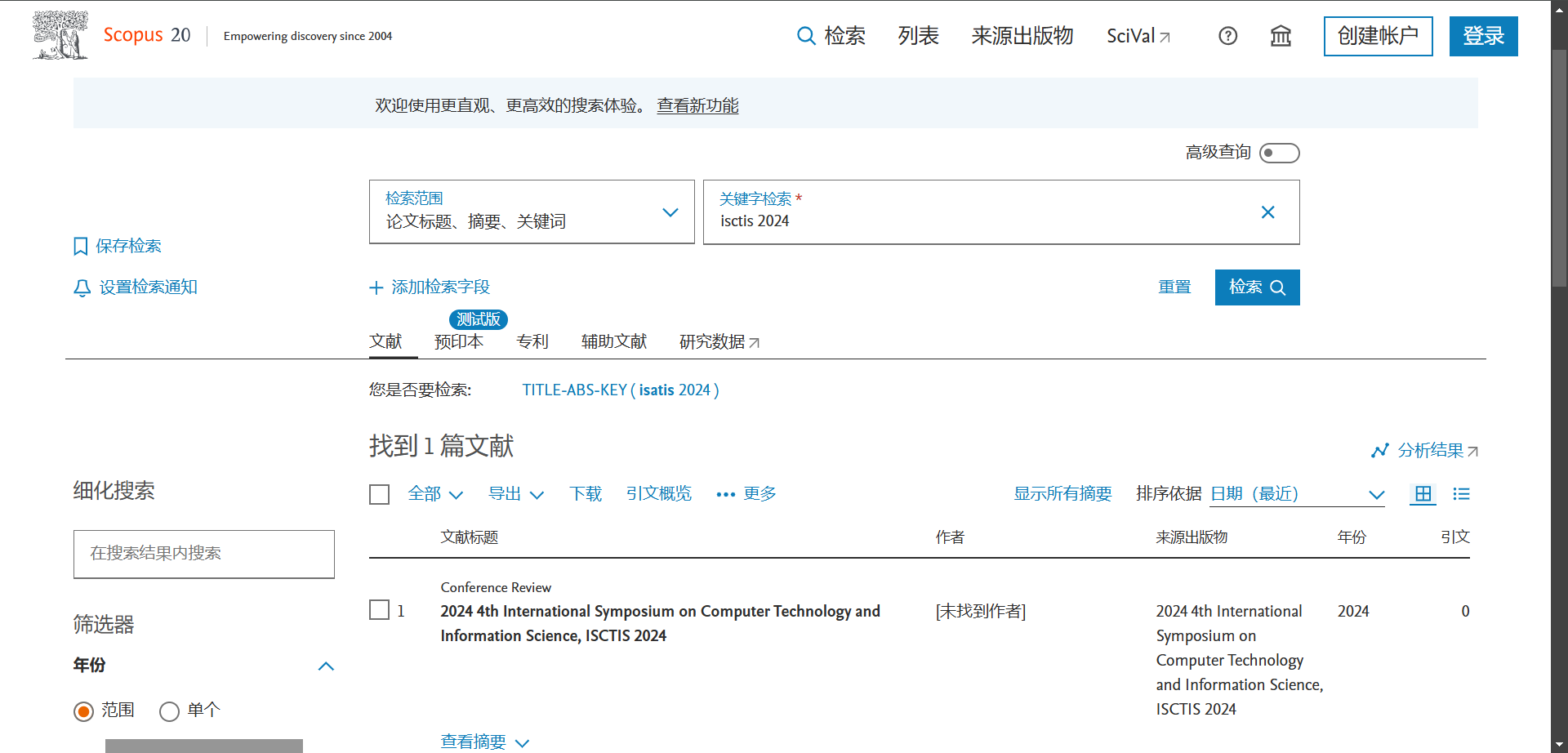Switch to the 文献 tab

(x=386, y=341)
